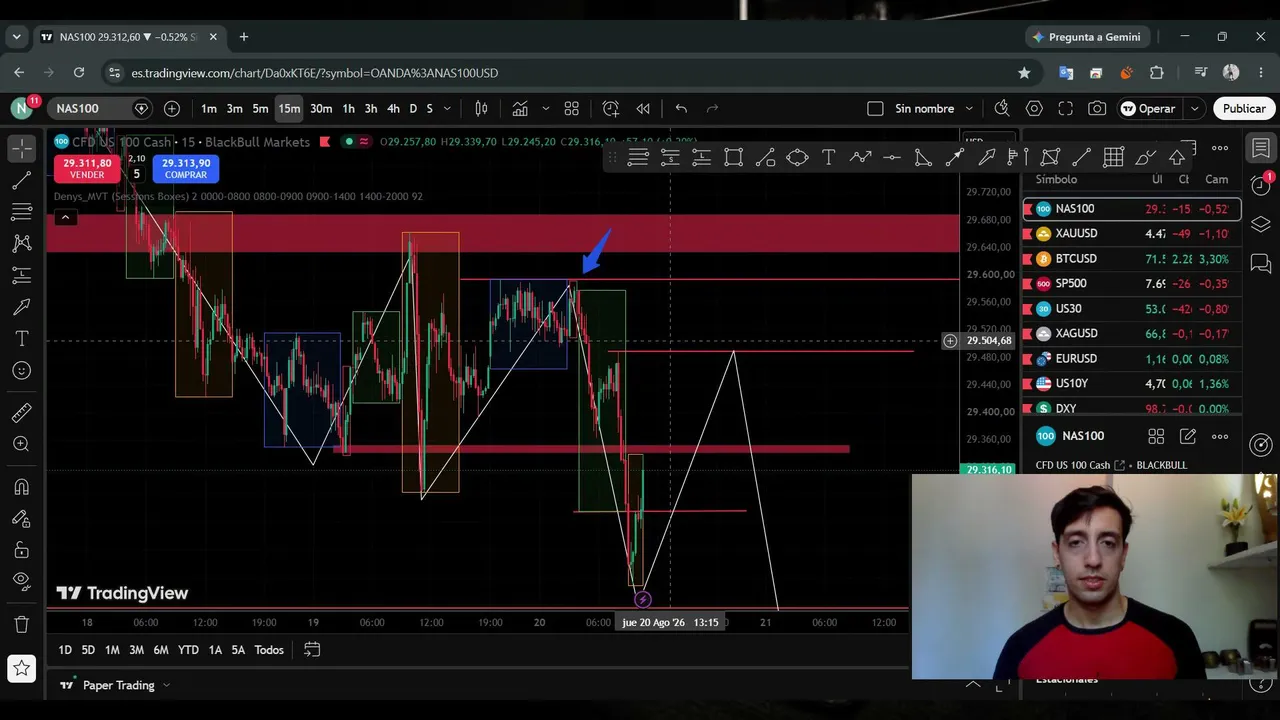
Task: Select the Text tool in left sidebar
Action: coord(21,339)
